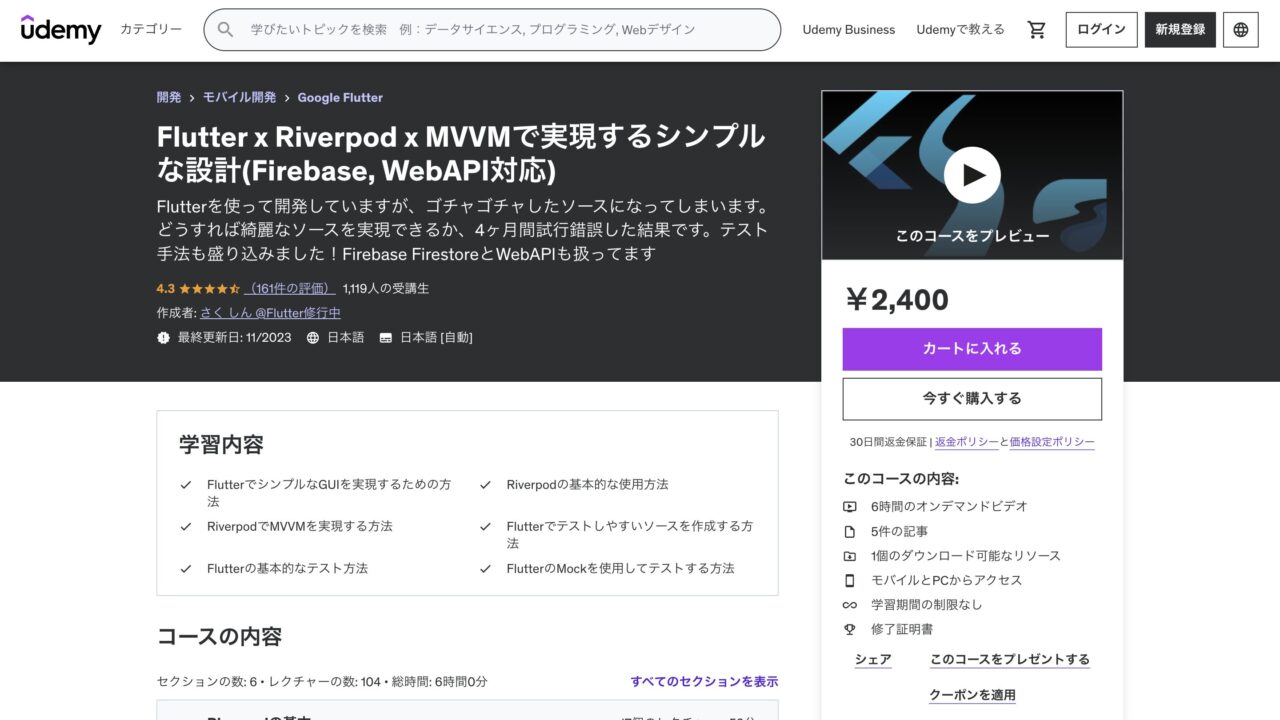Open the Udemy Business menu item
The image size is (1280, 720).
848,30
